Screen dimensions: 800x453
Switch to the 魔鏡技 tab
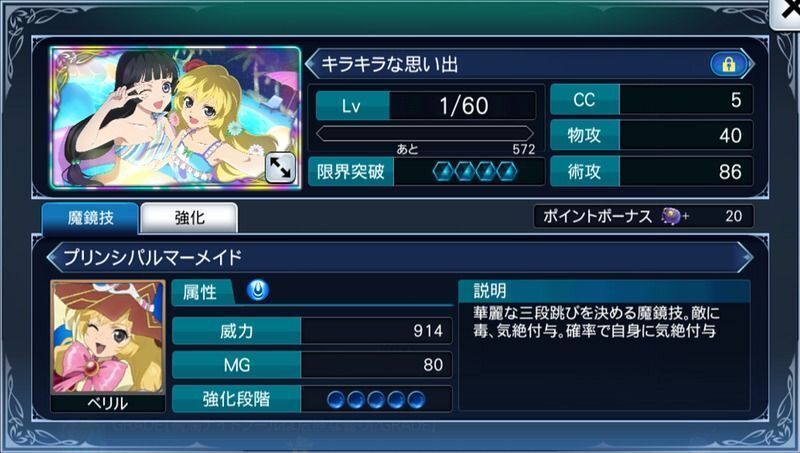[x=90, y=218]
